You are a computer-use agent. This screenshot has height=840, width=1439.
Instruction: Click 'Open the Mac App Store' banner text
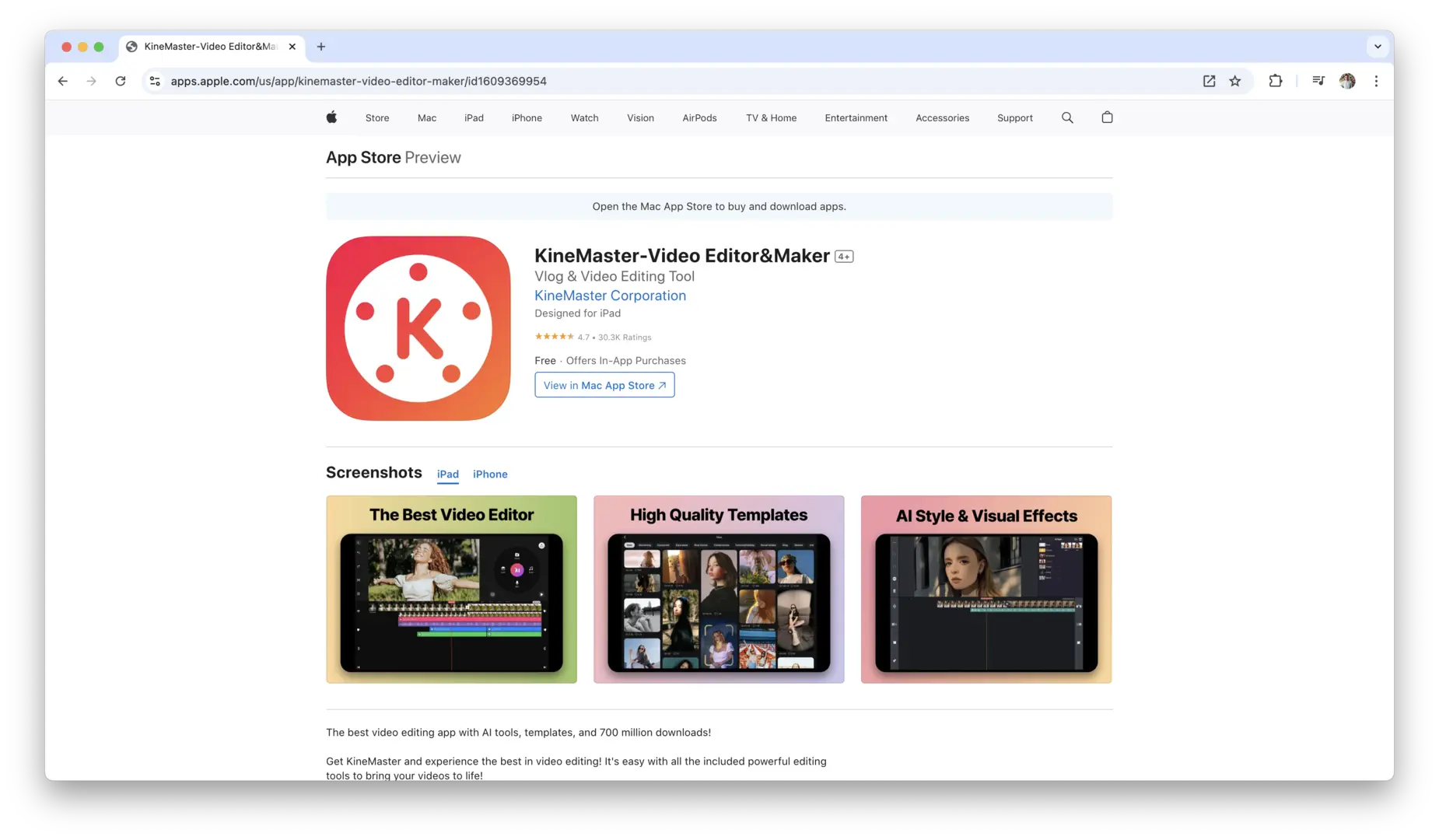(x=719, y=207)
